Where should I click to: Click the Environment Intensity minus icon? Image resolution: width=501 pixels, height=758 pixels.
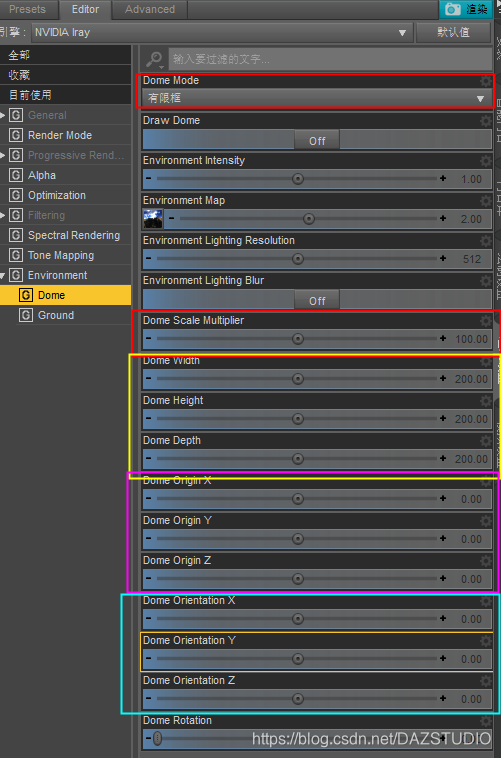pyautogui.click(x=148, y=179)
